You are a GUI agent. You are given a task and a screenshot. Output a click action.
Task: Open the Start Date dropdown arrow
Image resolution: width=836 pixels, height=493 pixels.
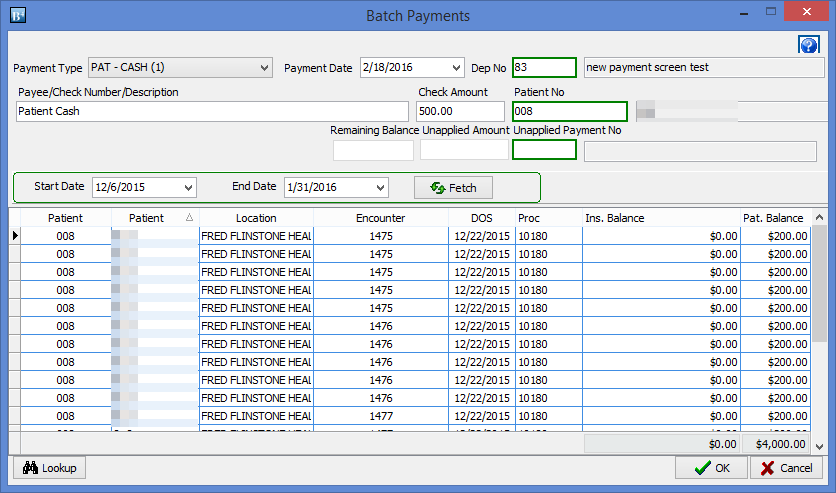click(188, 188)
